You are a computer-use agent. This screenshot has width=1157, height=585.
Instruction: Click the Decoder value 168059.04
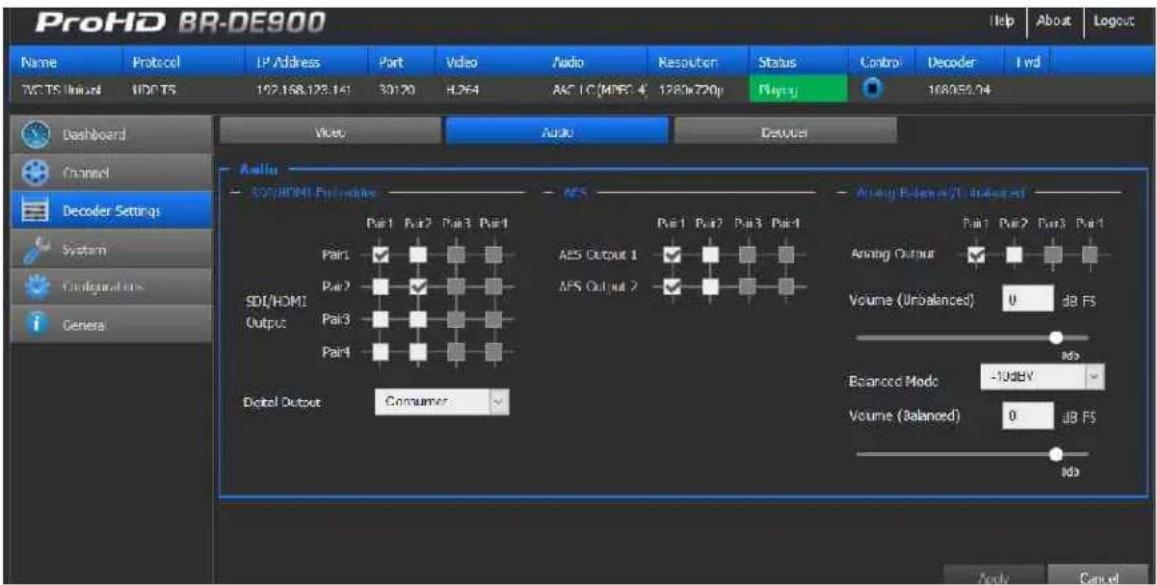click(959, 90)
